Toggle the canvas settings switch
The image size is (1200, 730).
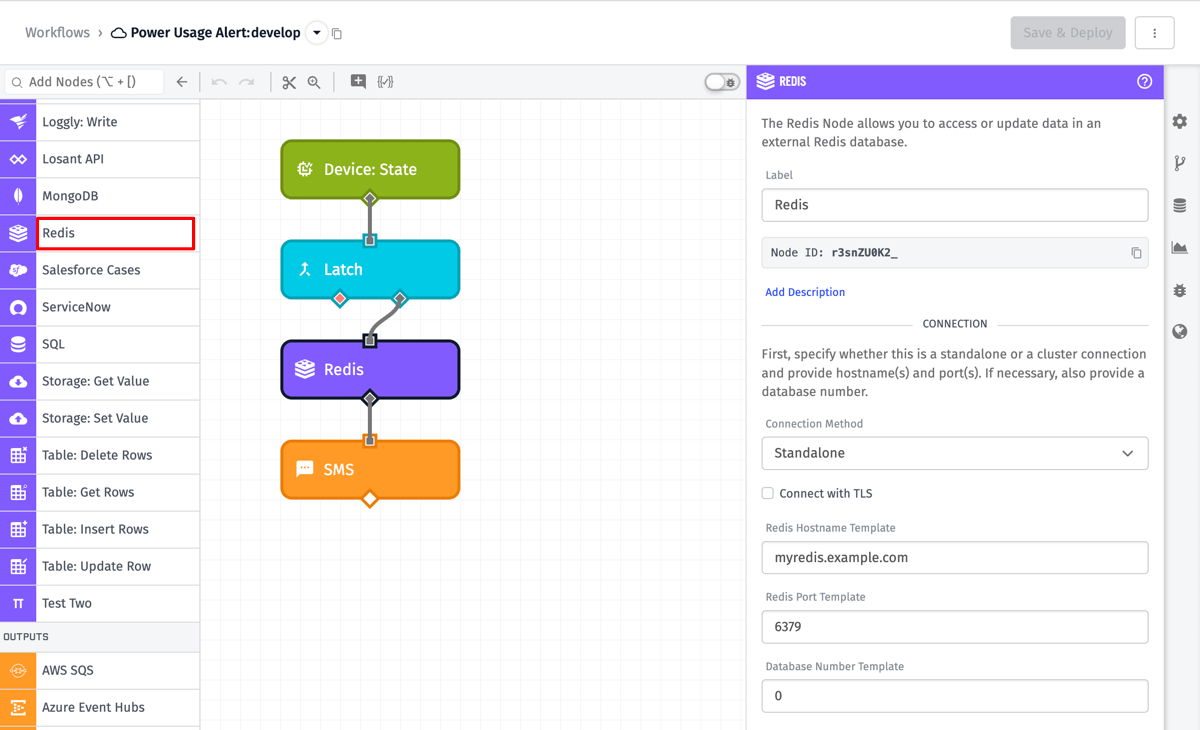(722, 82)
